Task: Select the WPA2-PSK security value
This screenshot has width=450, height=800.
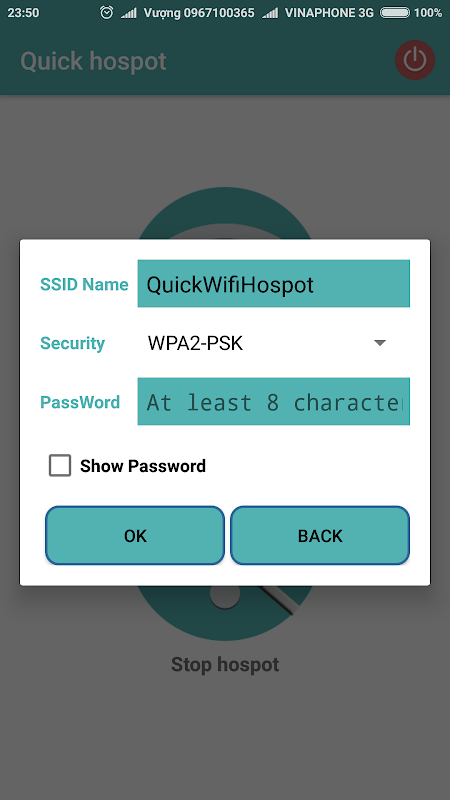Action: 195,343
